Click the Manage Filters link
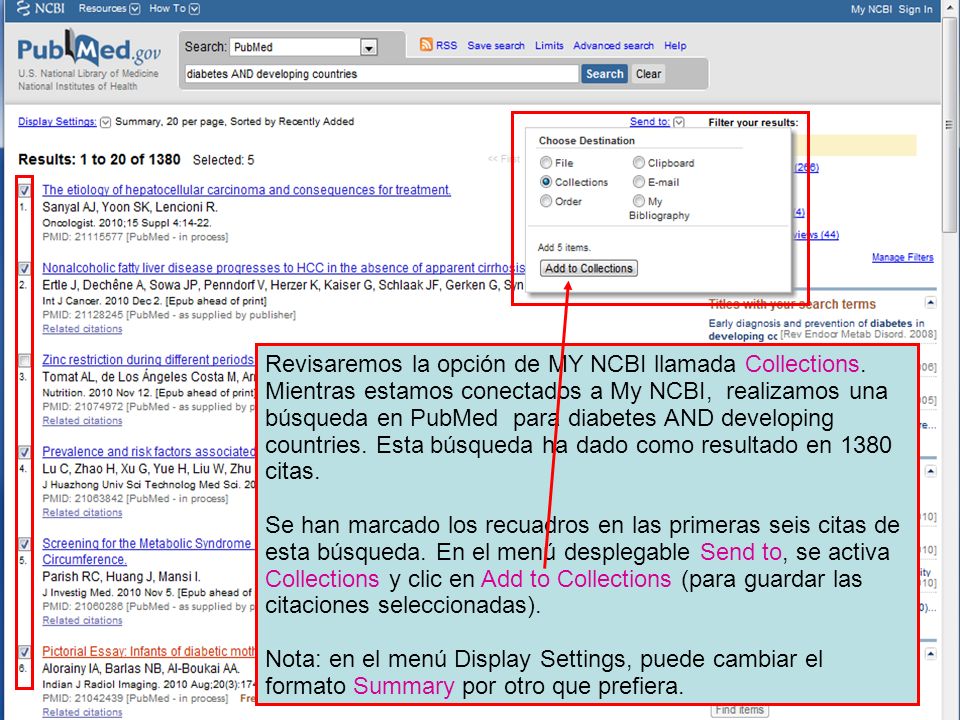This screenshot has width=960, height=720. pyautogui.click(x=902, y=257)
